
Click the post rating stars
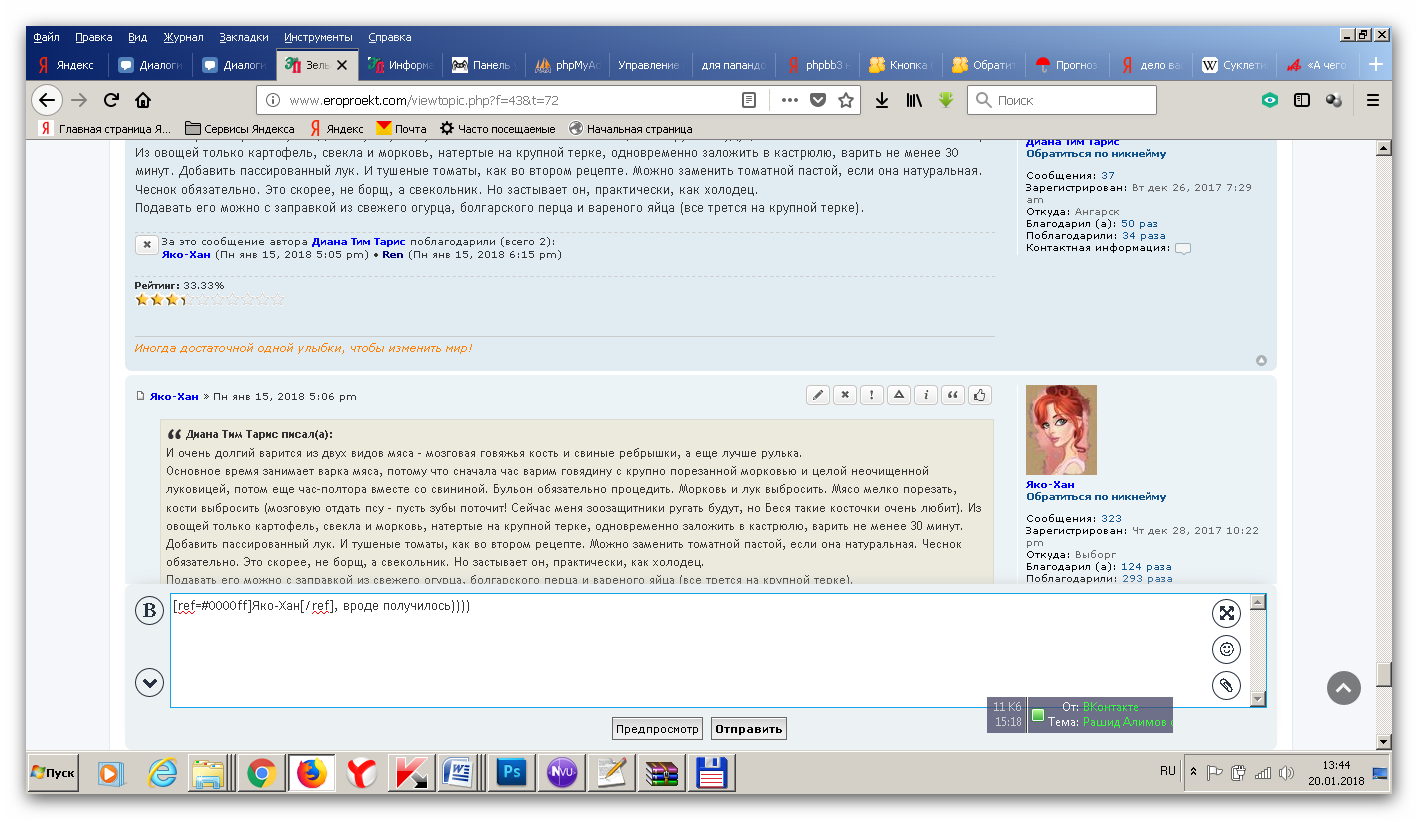[209, 299]
